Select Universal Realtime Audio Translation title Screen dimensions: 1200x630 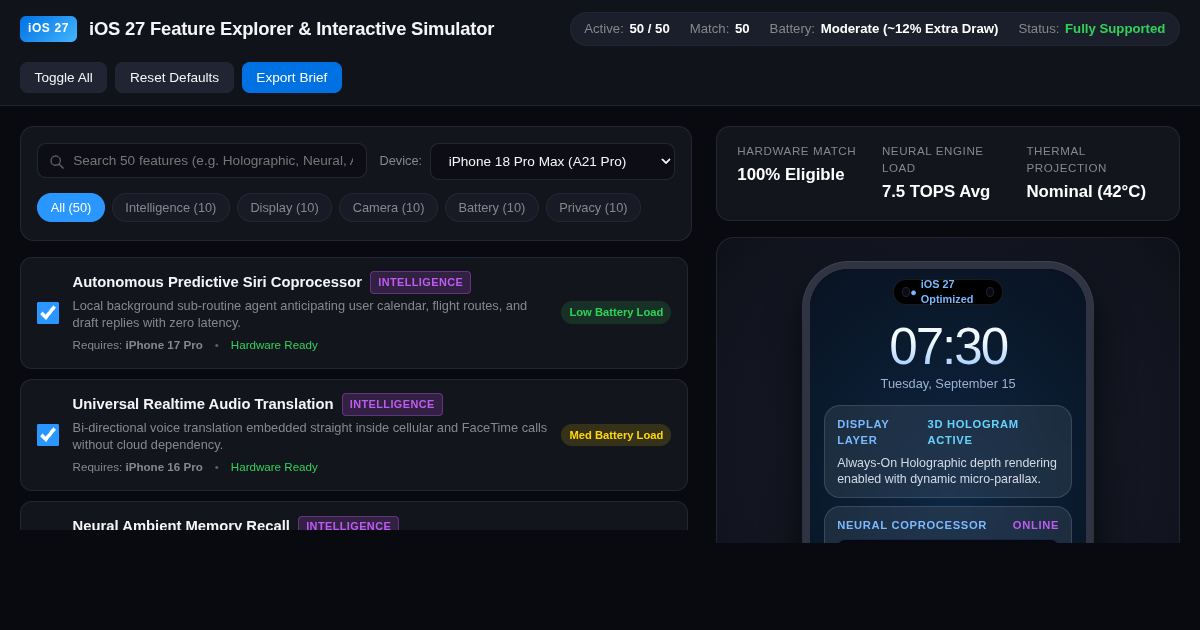tap(203, 404)
